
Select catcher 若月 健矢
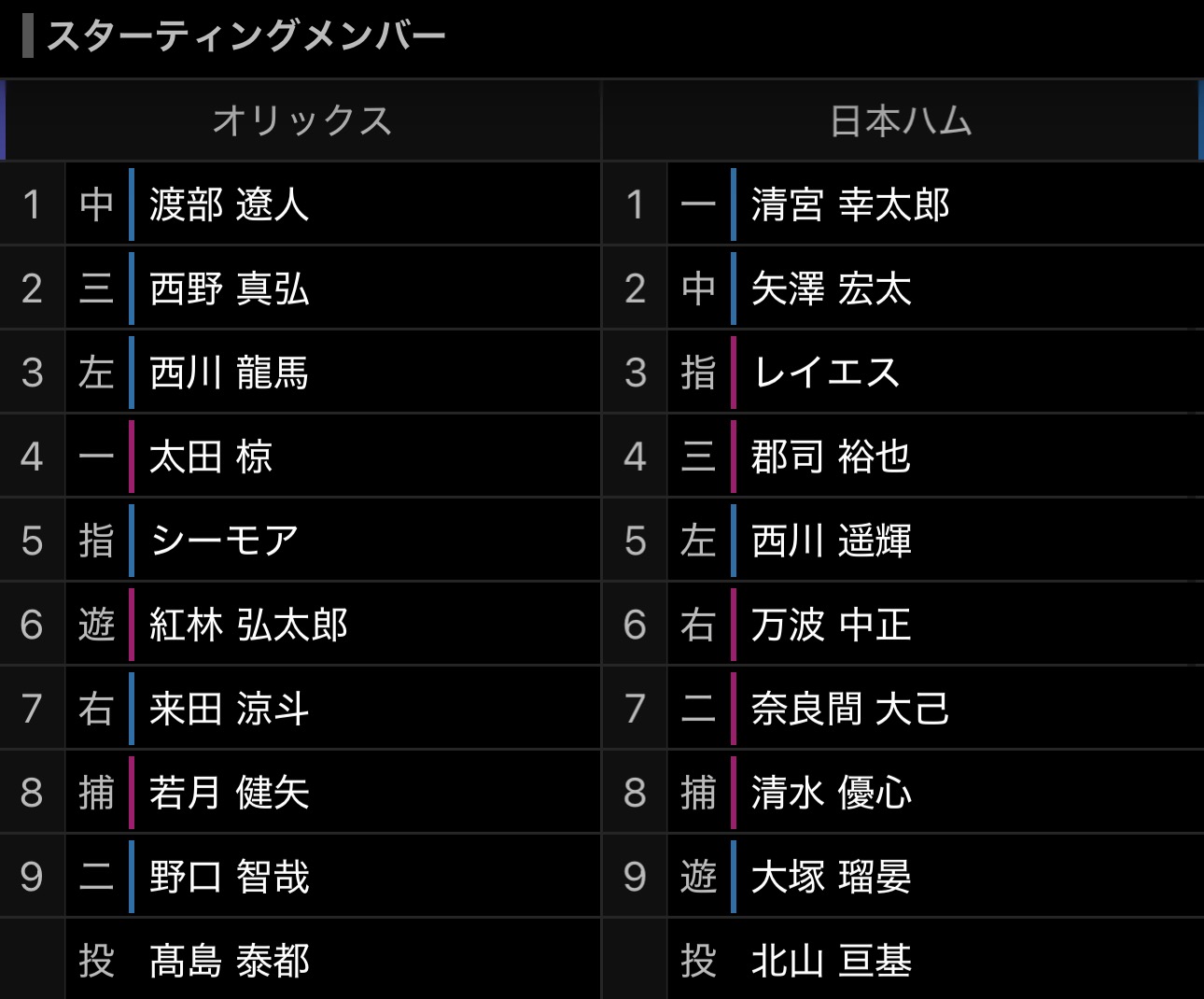point(229,793)
